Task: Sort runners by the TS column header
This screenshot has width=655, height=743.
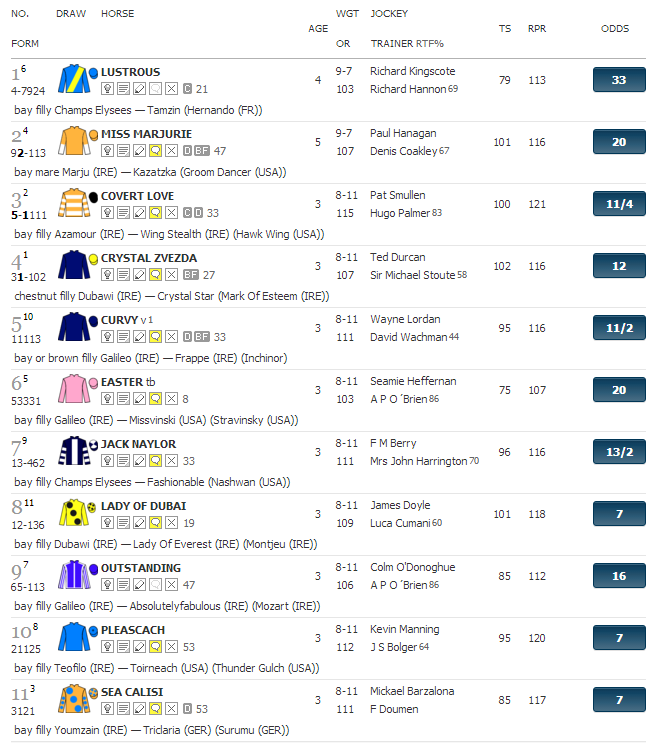Action: (x=505, y=28)
